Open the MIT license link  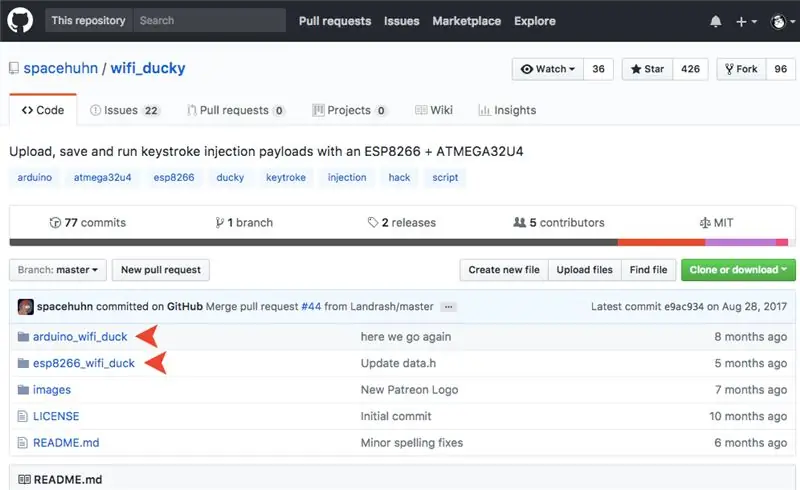click(x=716, y=223)
